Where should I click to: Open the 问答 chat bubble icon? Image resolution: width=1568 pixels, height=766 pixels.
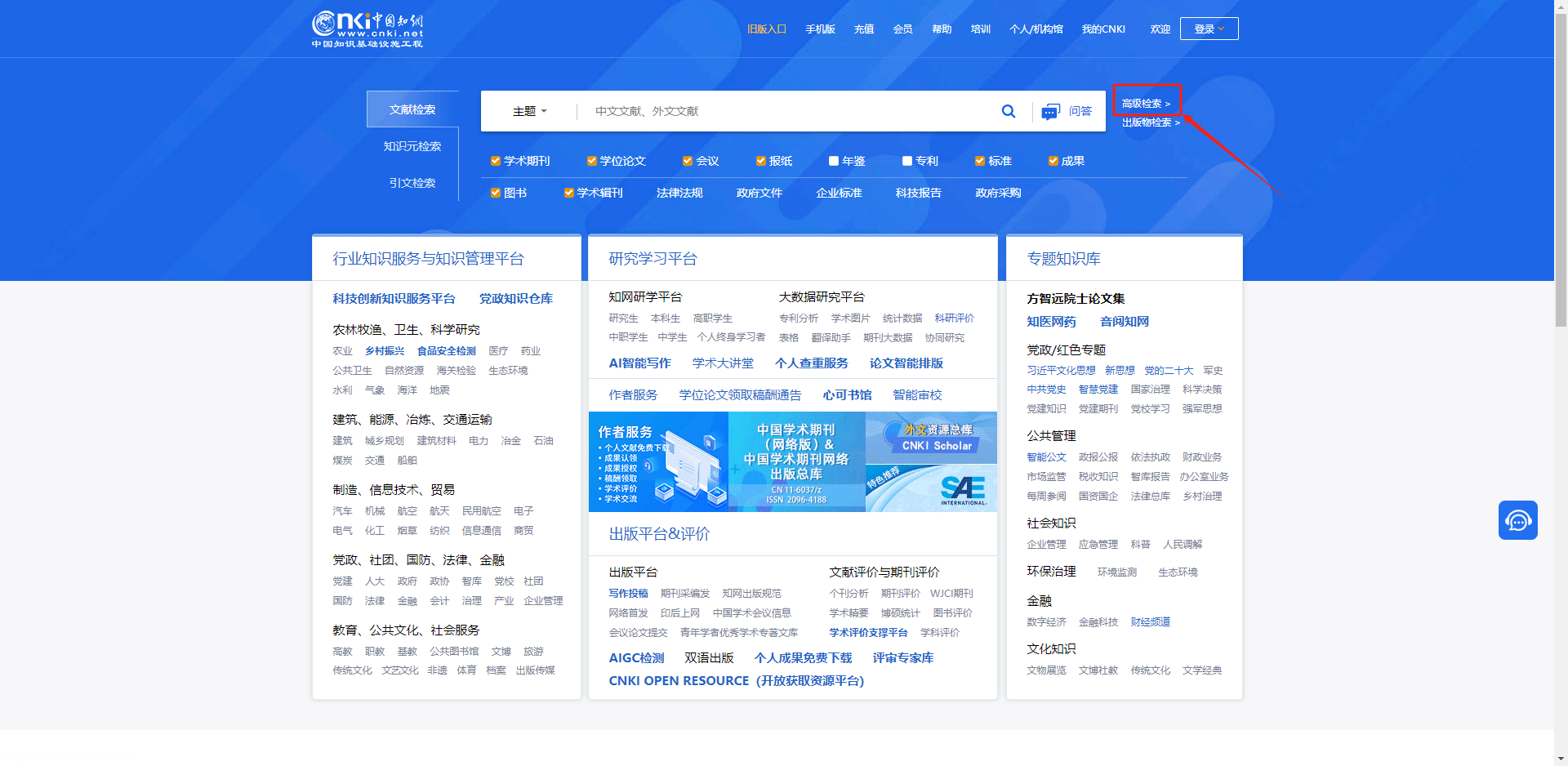point(1050,111)
